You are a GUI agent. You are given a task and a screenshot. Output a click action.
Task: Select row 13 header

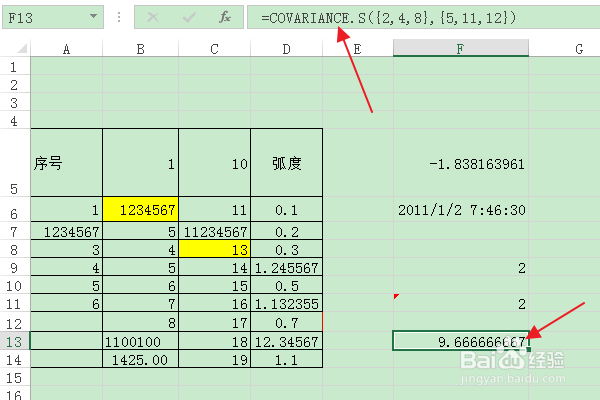(15, 341)
